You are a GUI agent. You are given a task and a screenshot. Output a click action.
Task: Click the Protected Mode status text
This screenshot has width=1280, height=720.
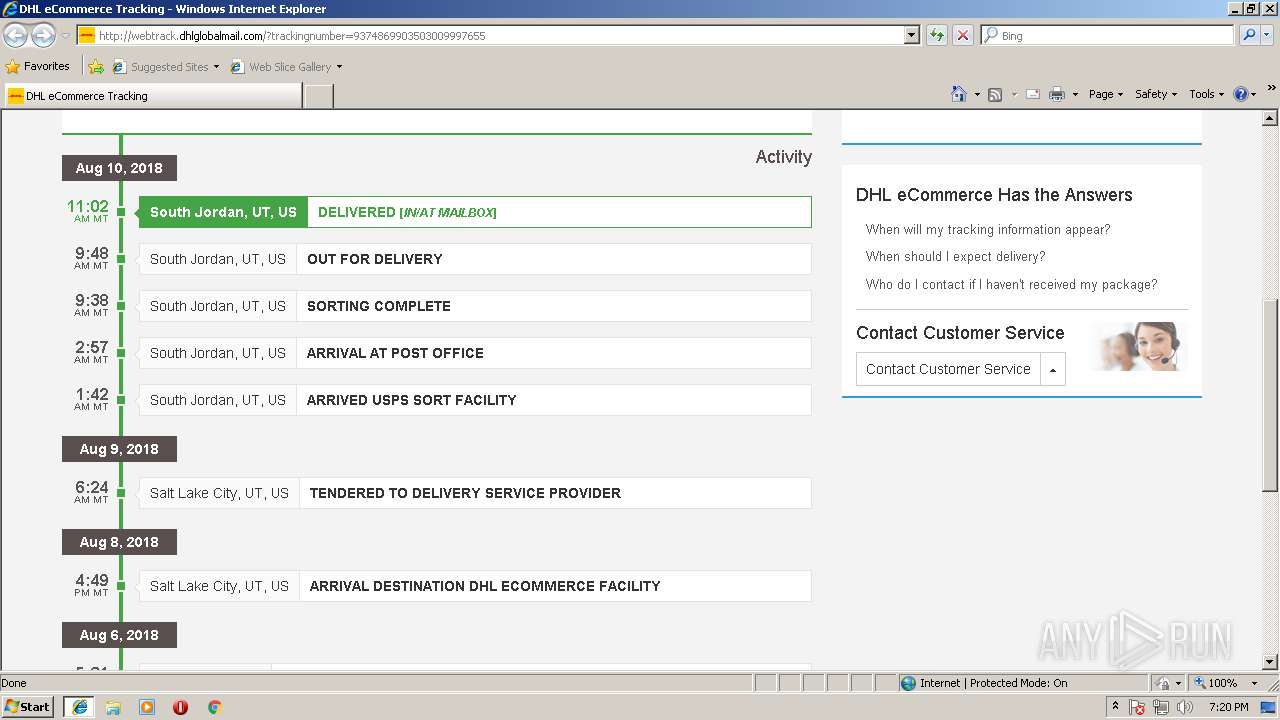(x=993, y=683)
